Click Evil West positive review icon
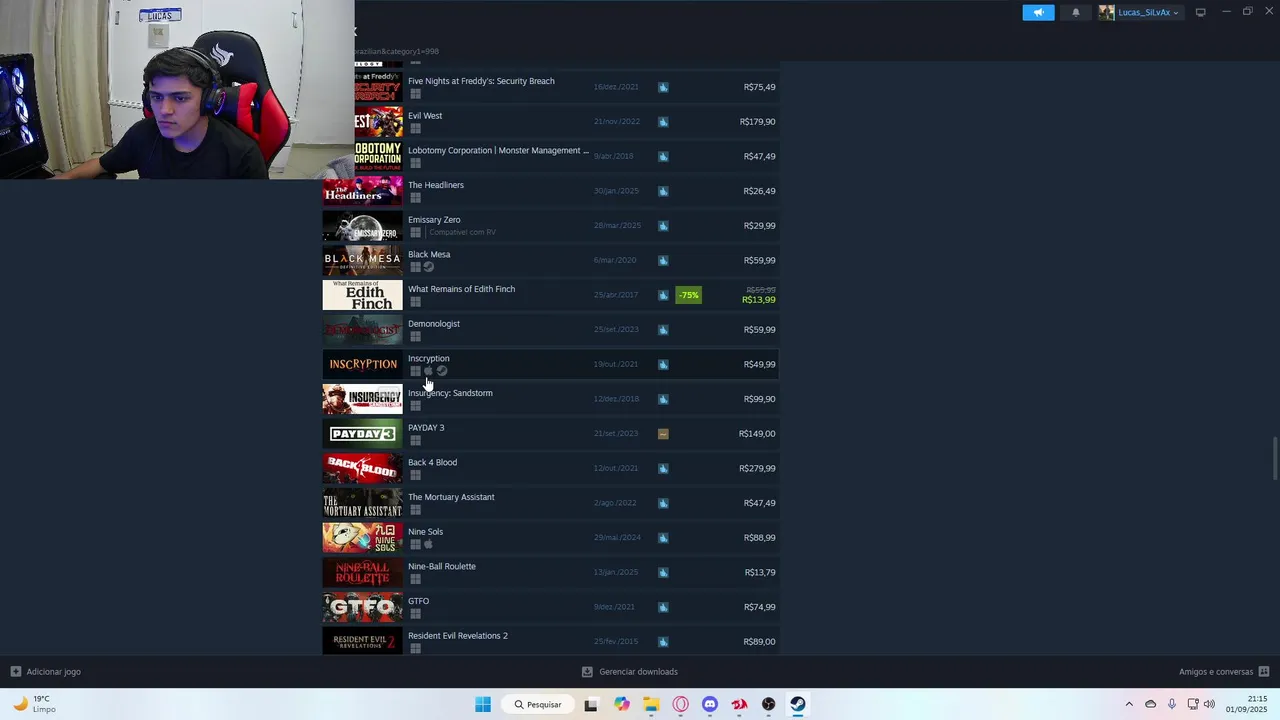The width and height of the screenshot is (1280, 720). coord(663,122)
